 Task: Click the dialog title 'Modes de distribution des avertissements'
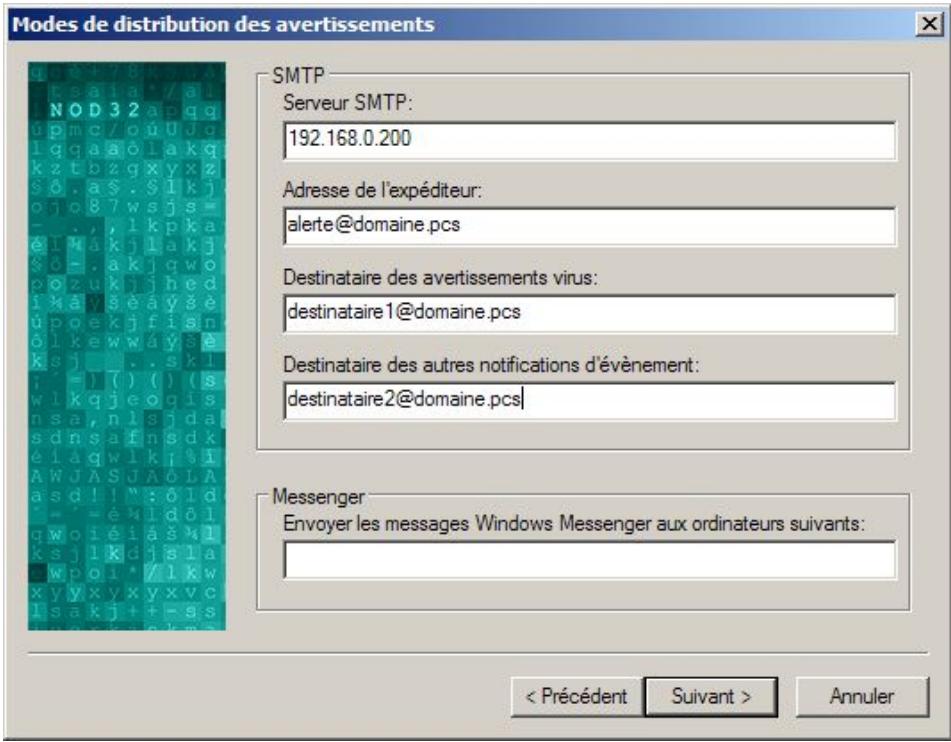(x=223, y=24)
